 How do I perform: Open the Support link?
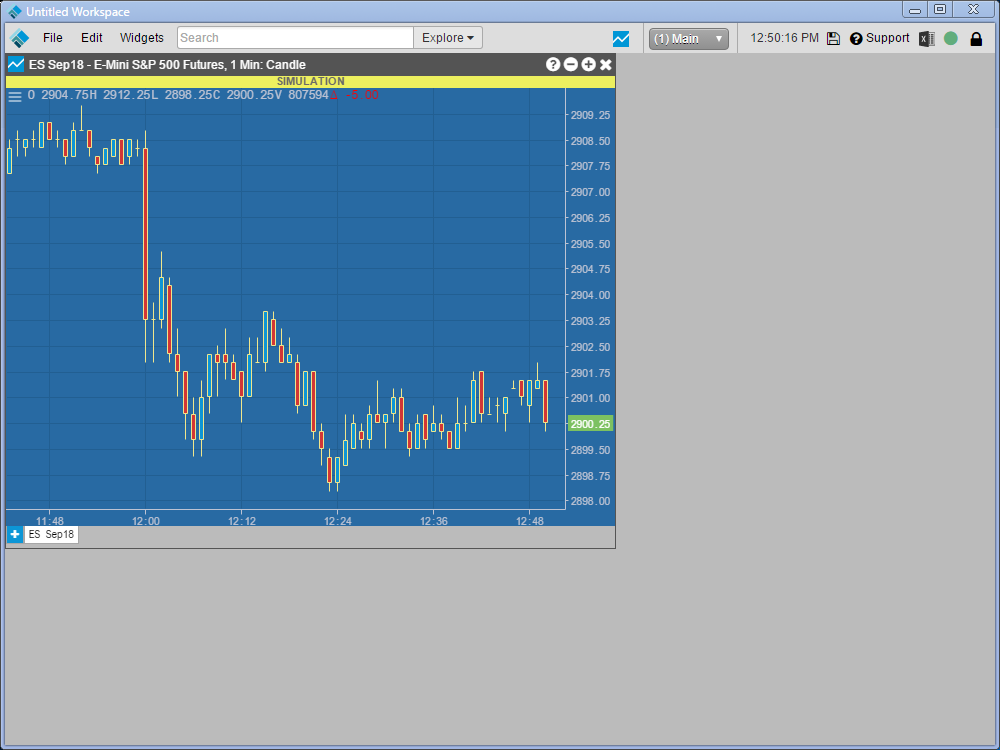pyautogui.click(x=880, y=38)
